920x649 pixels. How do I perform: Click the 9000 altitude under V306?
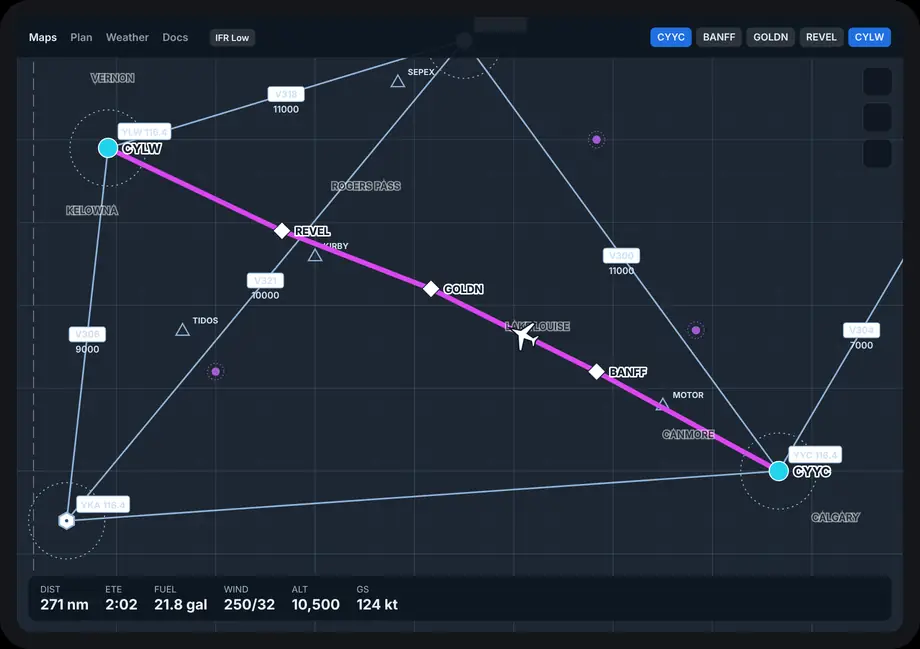[x=87, y=349]
